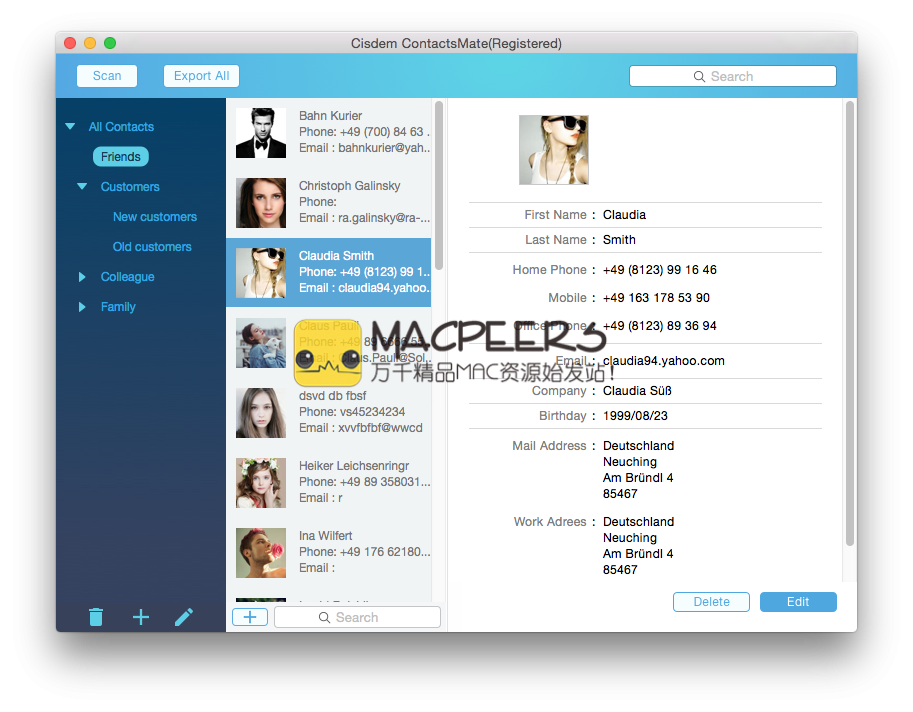Expand the Colleague group
The height and width of the screenshot is (712, 913).
tap(82, 277)
